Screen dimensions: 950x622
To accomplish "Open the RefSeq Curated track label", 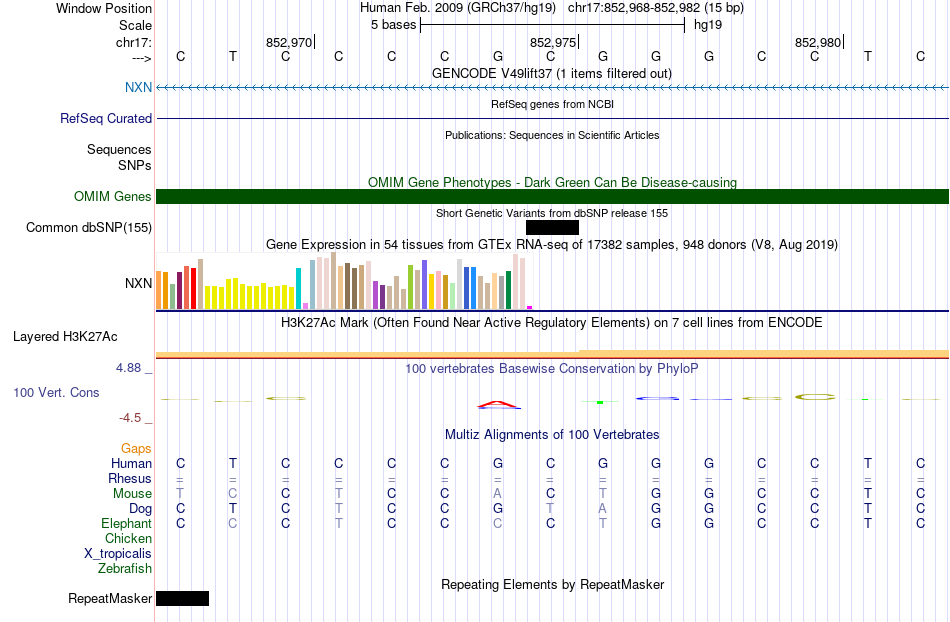I will (x=105, y=118).
